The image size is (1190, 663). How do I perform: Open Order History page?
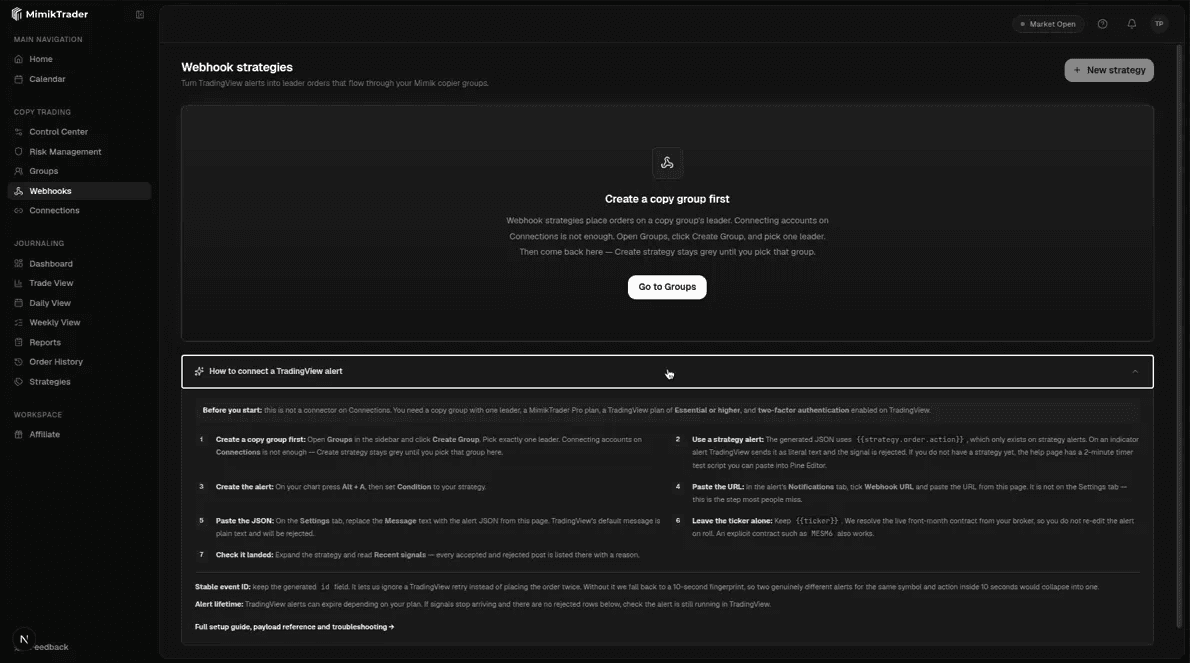tap(80, 363)
